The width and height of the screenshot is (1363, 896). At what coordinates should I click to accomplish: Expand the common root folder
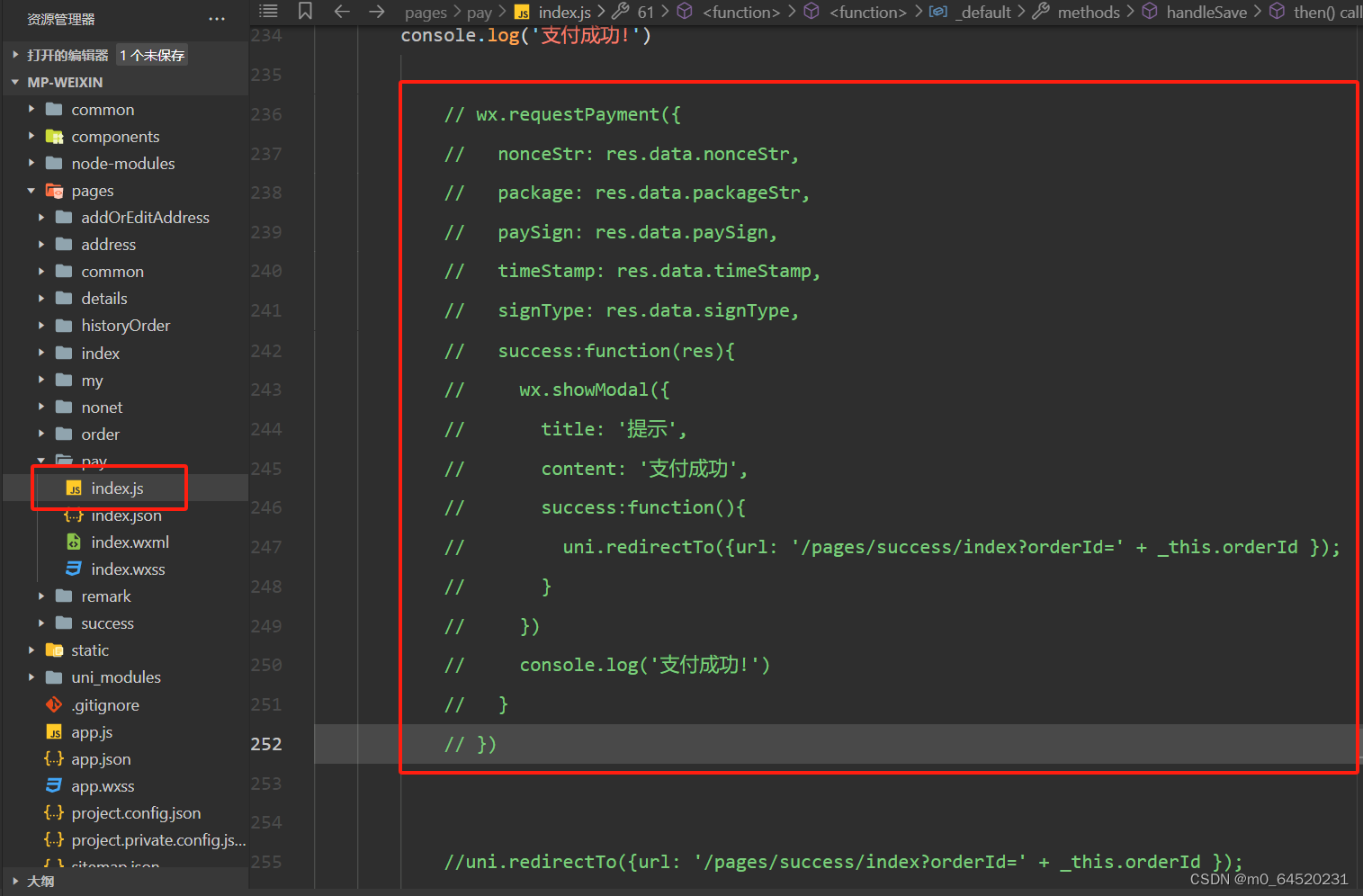[31, 110]
